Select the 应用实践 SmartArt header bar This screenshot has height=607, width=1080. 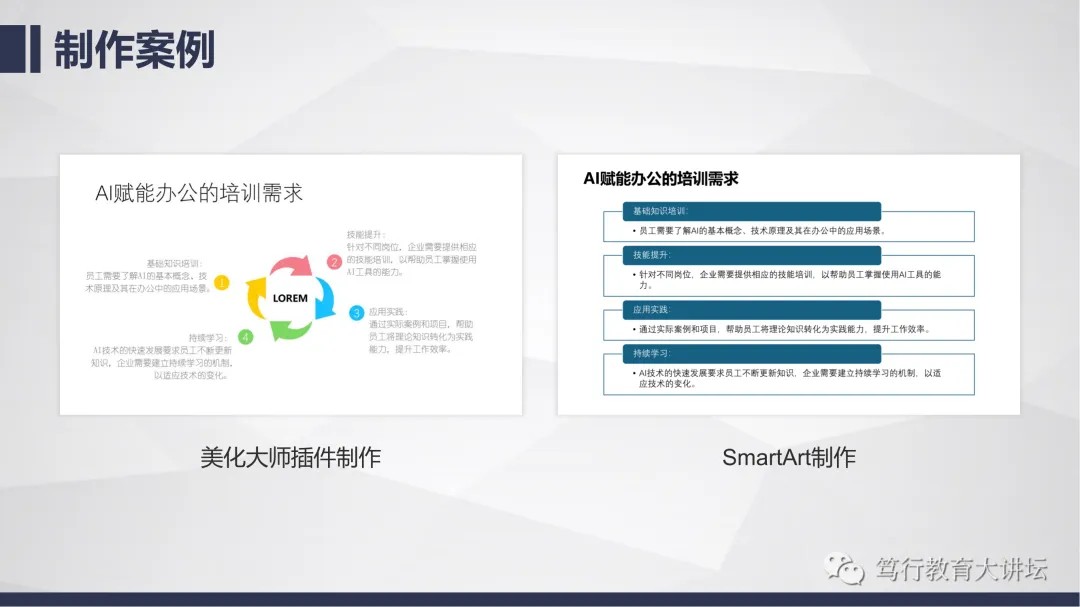click(x=742, y=310)
